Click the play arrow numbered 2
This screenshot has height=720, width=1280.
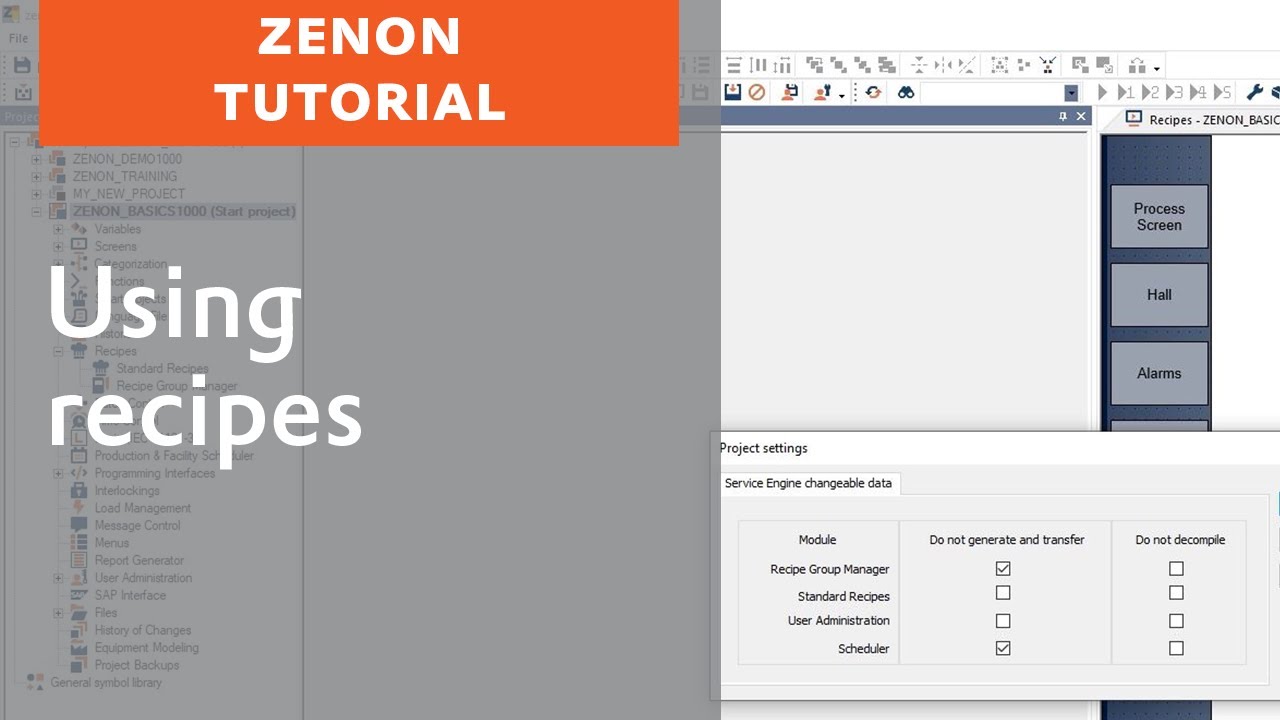pos(1150,92)
